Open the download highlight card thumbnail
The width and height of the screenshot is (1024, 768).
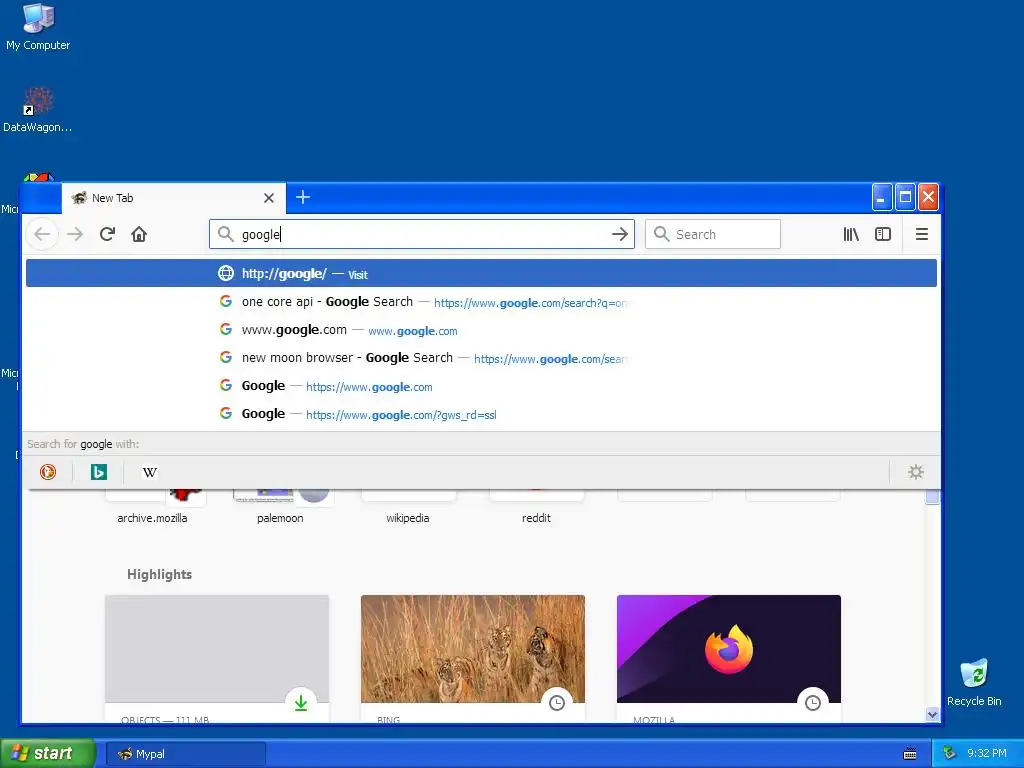[x=217, y=648]
